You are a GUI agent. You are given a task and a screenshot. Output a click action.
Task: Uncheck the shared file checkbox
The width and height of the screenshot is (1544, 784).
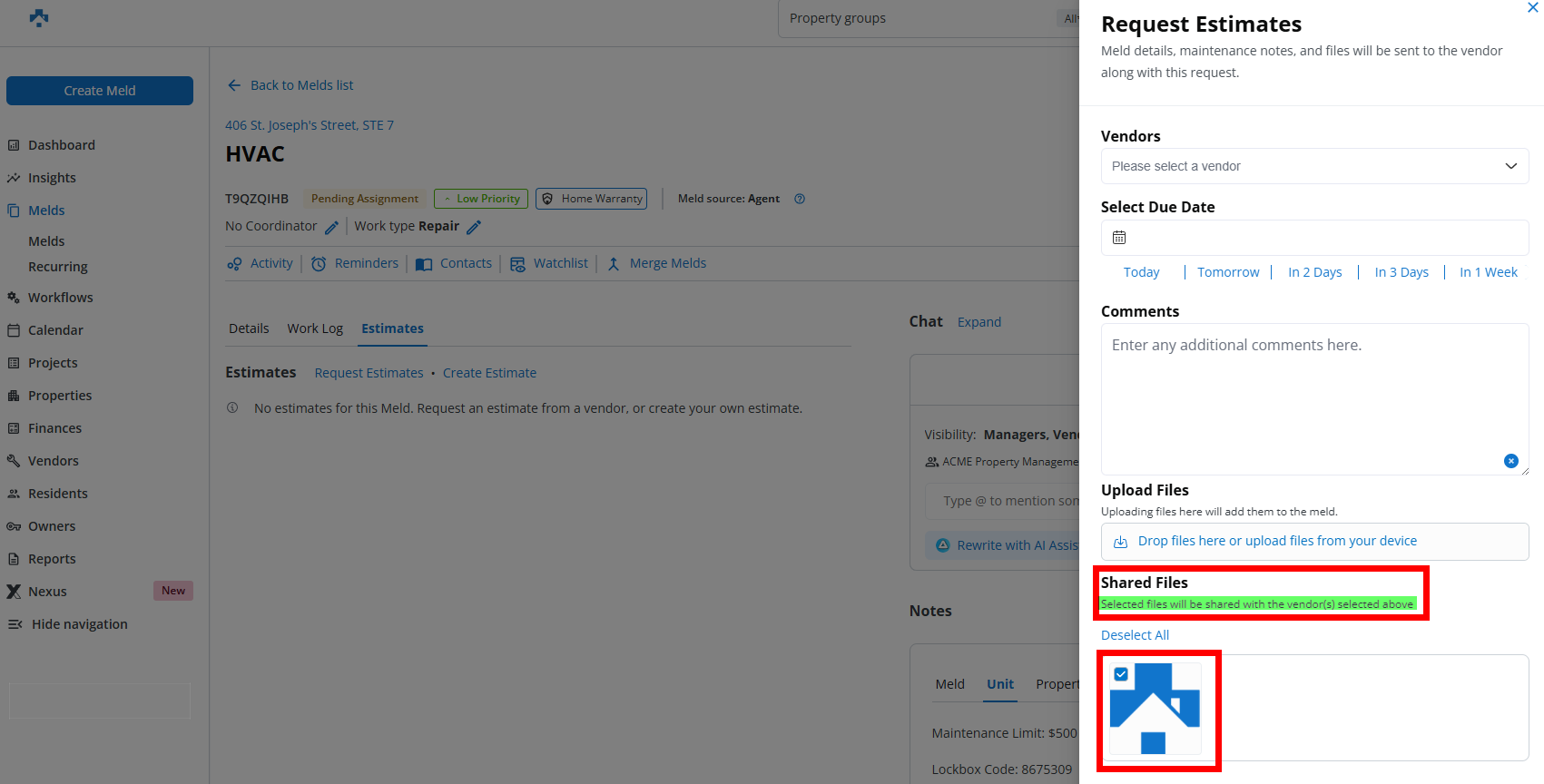(1121, 674)
